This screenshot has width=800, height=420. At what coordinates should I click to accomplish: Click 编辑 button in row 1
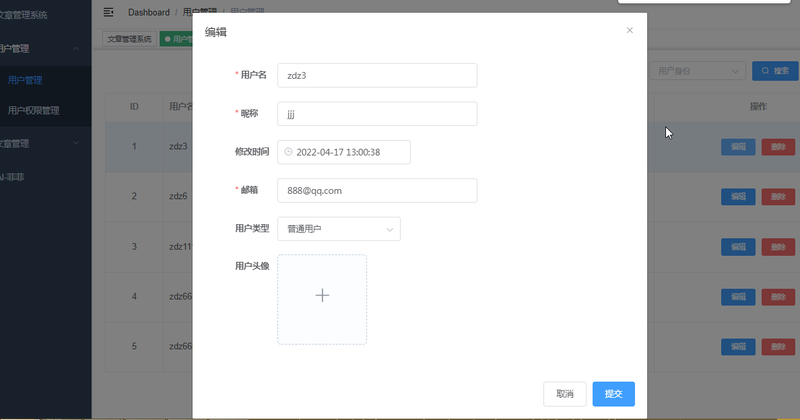pyautogui.click(x=738, y=147)
